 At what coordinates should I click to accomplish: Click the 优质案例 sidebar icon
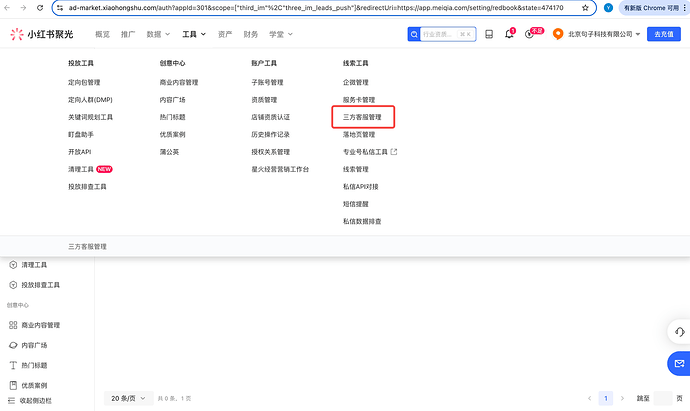click(x=13, y=385)
